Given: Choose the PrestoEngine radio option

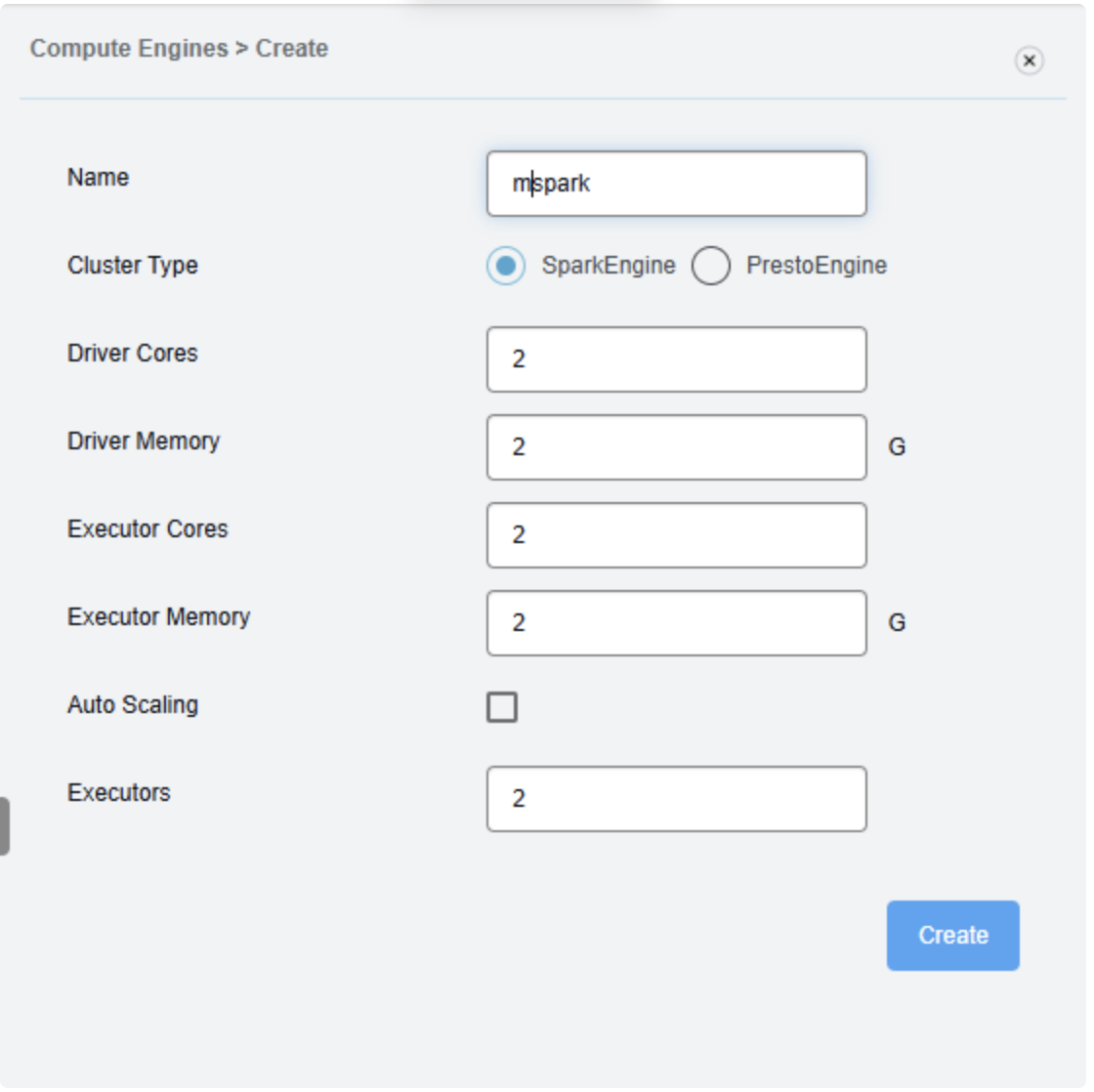Looking at the screenshot, I should [711, 266].
